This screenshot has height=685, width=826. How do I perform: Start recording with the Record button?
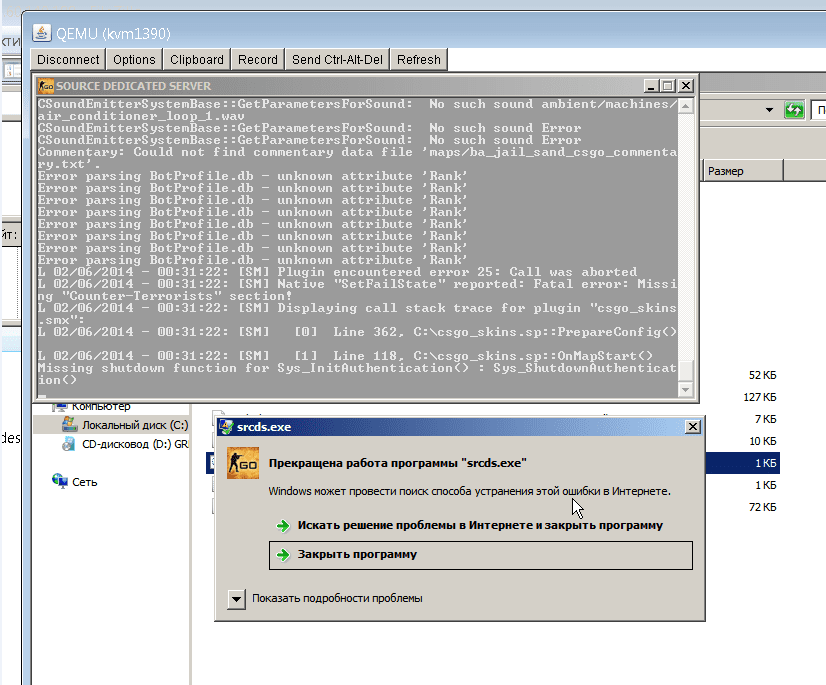pyautogui.click(x=258, y=60)
